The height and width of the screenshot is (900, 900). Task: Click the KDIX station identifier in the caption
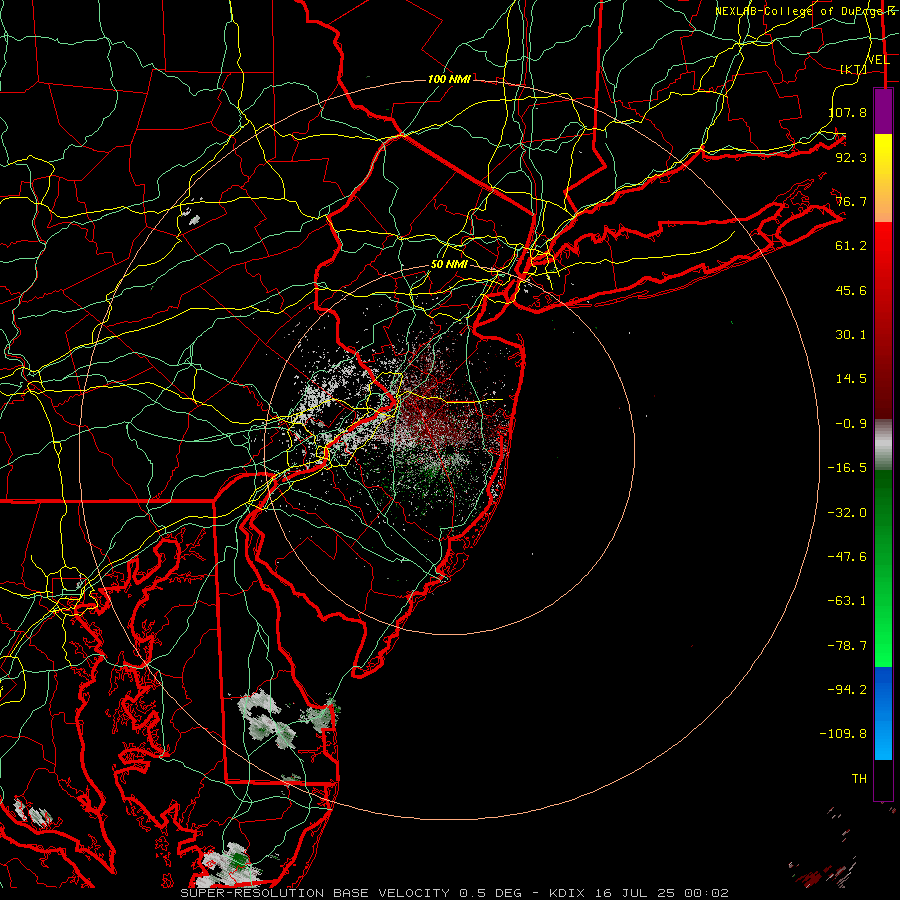(x=568, y=893)
